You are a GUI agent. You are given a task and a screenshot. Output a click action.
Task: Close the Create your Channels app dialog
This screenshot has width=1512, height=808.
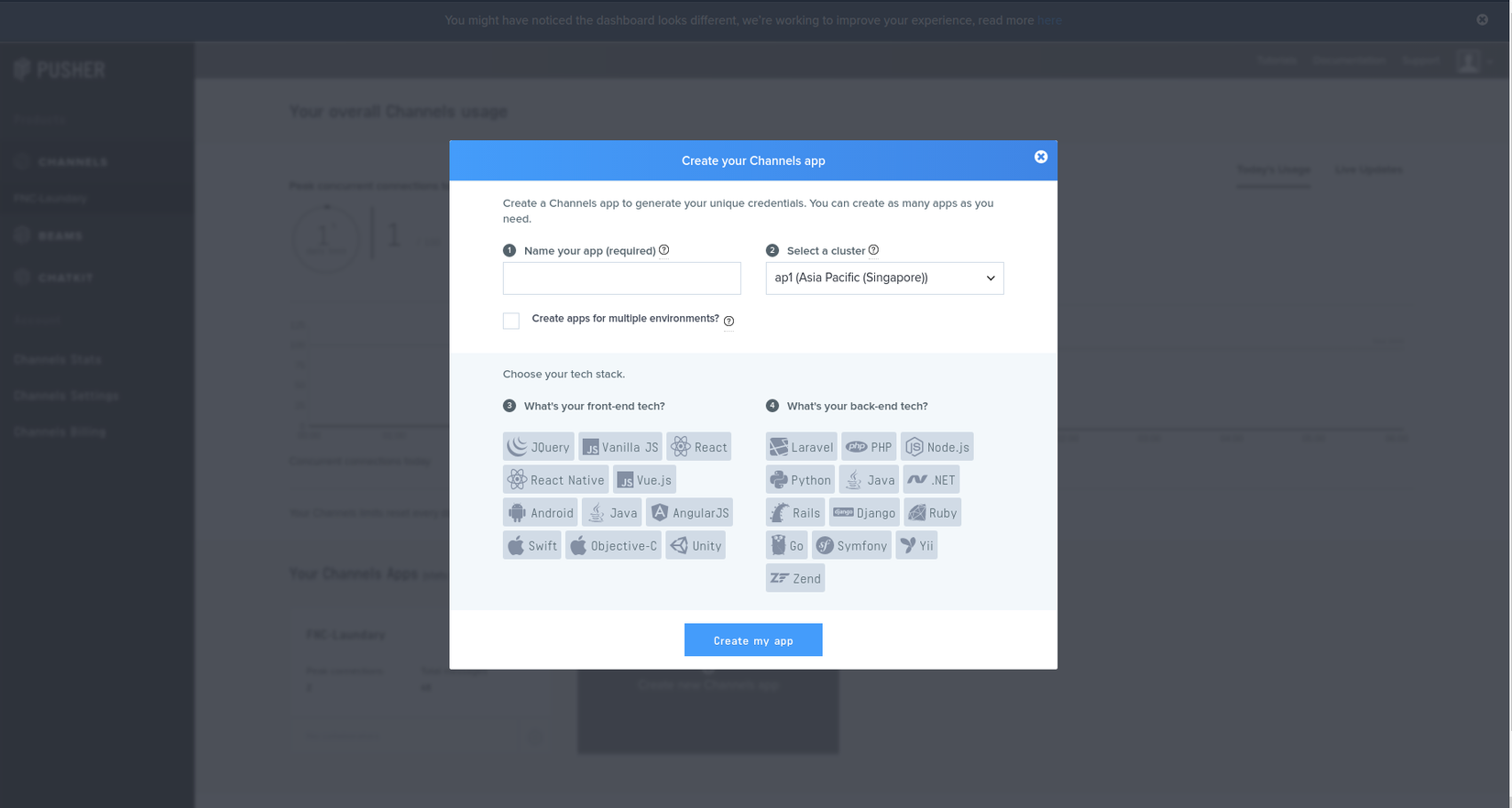(x=1041, y=157)
